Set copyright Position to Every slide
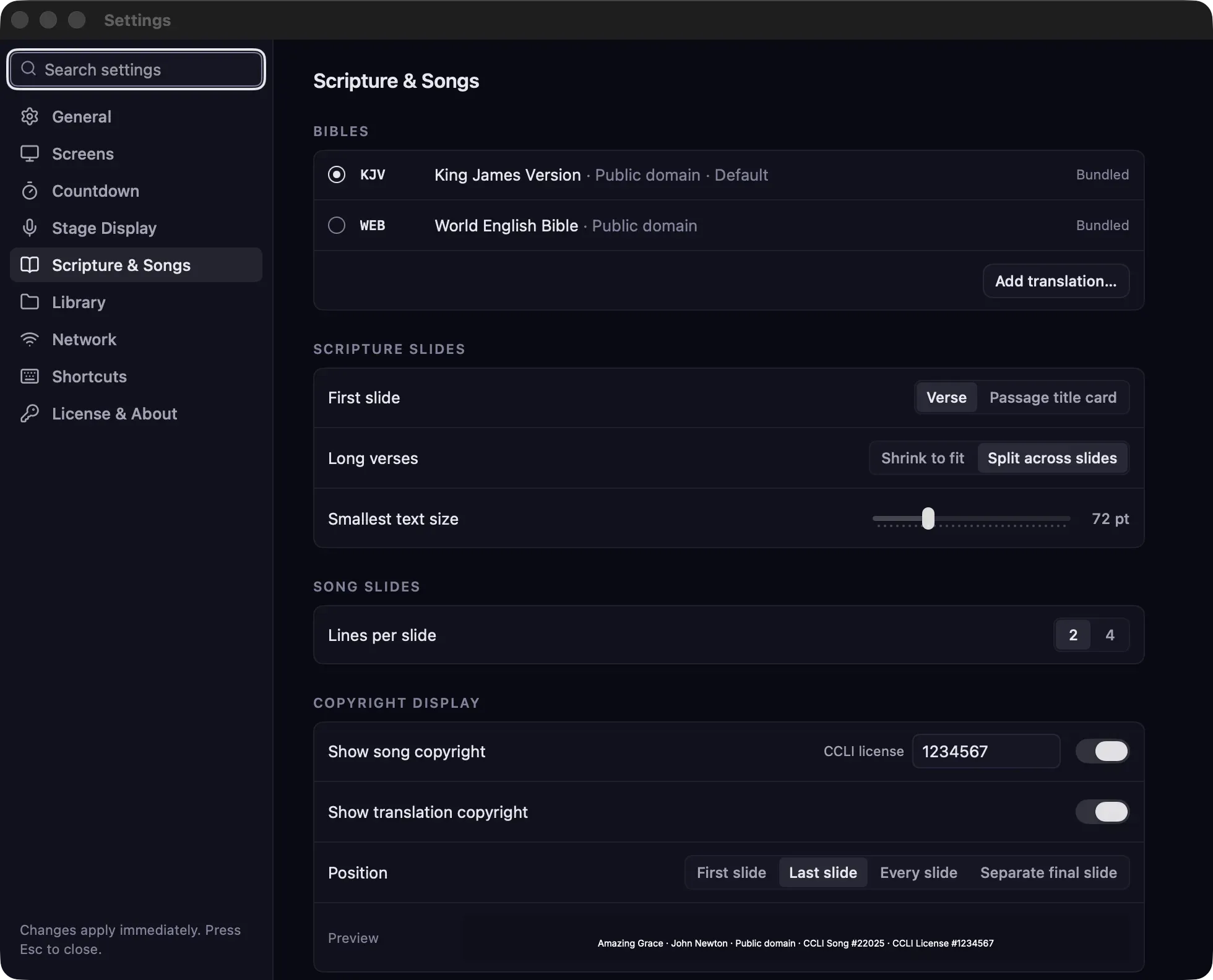This screenshot has width=1213, height=980. [918, 872]
